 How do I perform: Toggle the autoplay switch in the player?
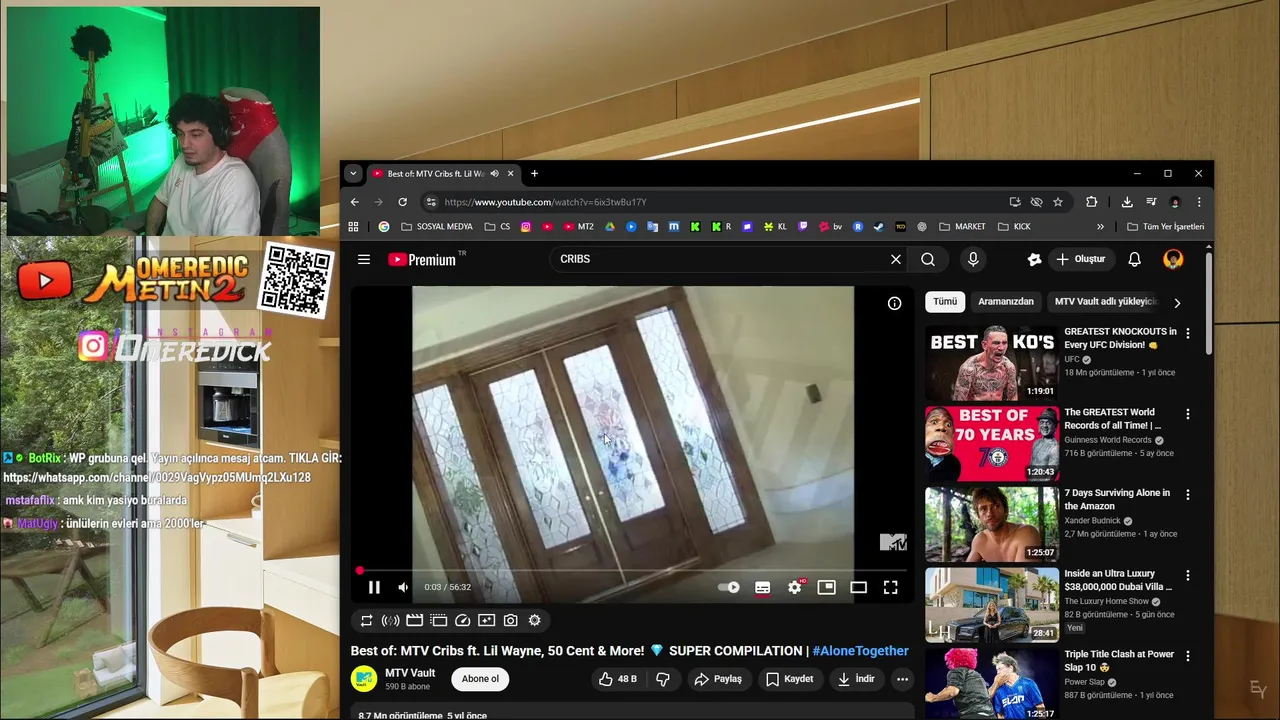(729, 588)
